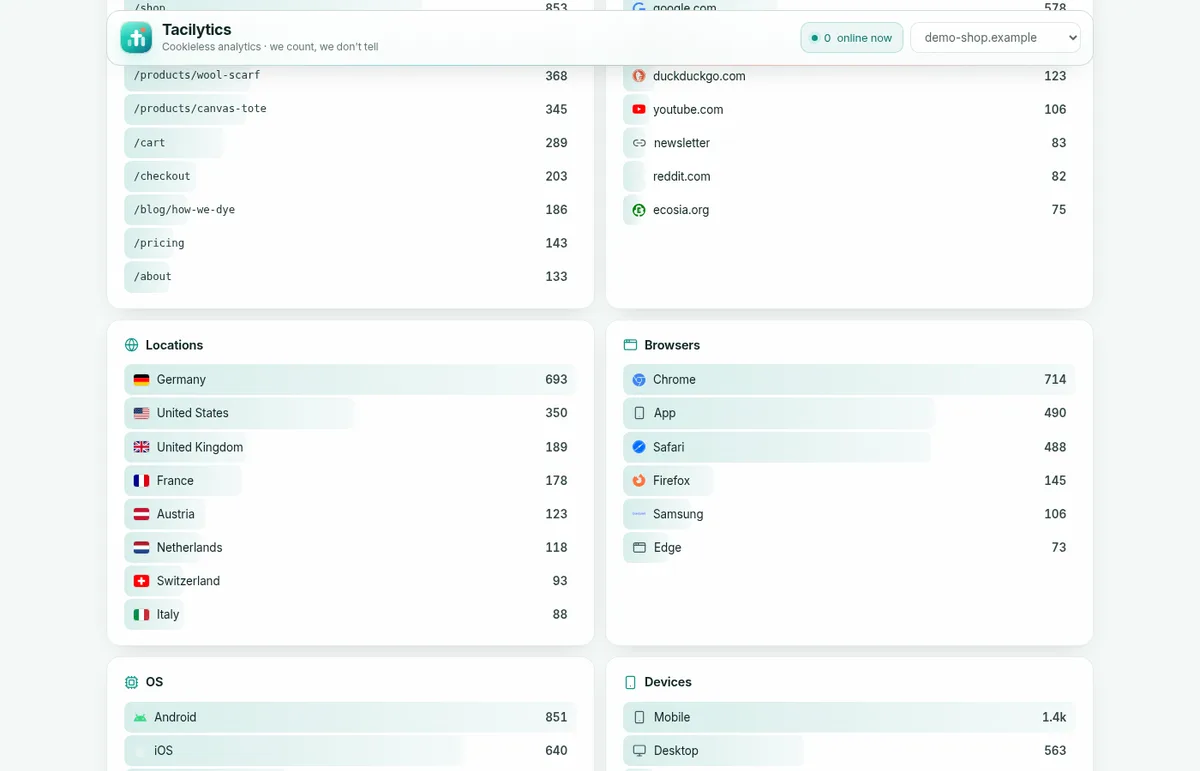Click the Browsers window icon

[630, 345]
